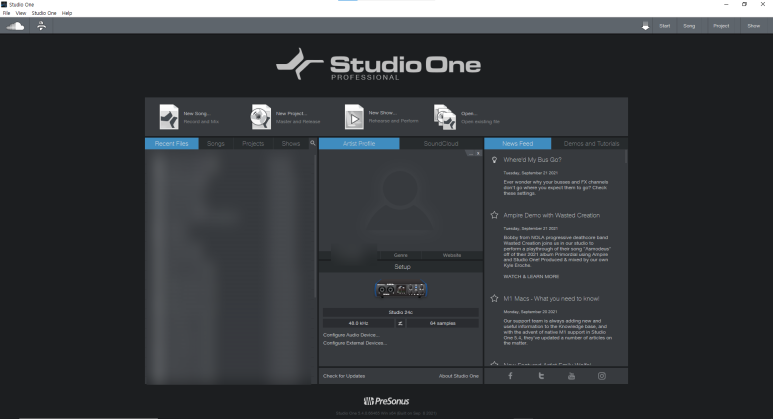The height and width of the screenshot is (419, 773).
Task: Switch to the Projects tab
Action: pos(253,143)
